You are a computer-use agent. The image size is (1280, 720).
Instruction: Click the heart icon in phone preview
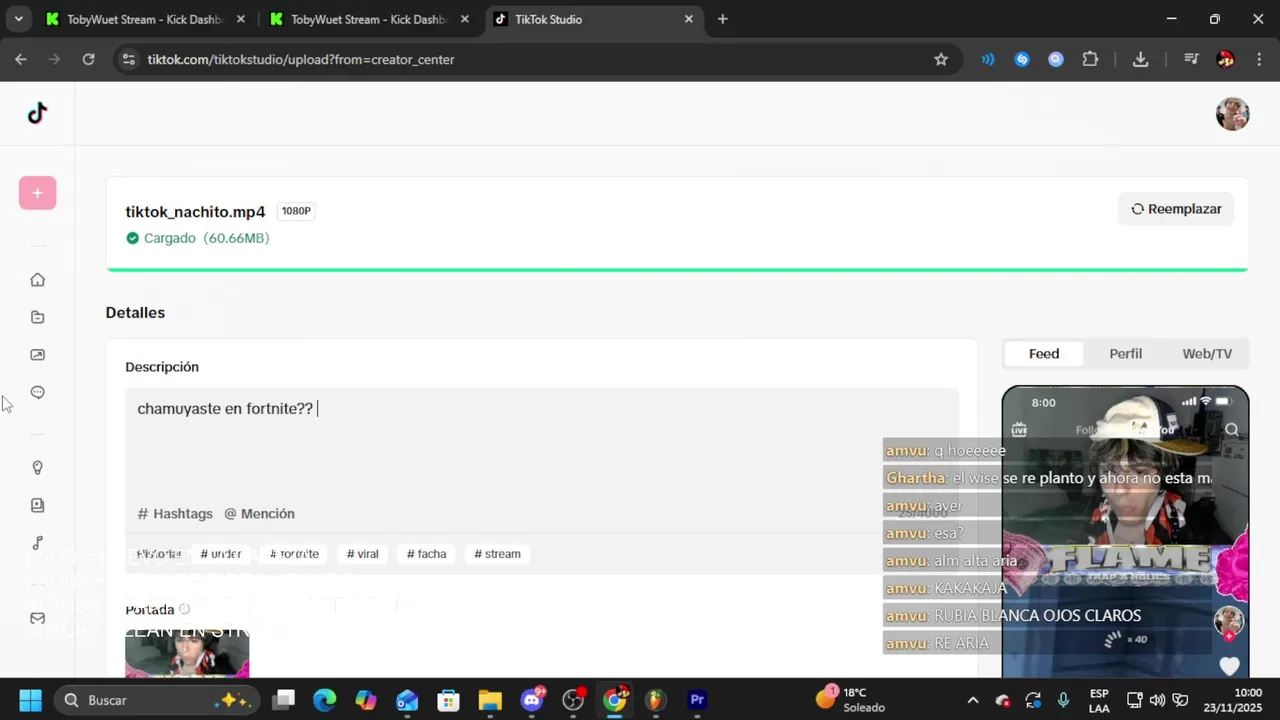pos(1229,666)
